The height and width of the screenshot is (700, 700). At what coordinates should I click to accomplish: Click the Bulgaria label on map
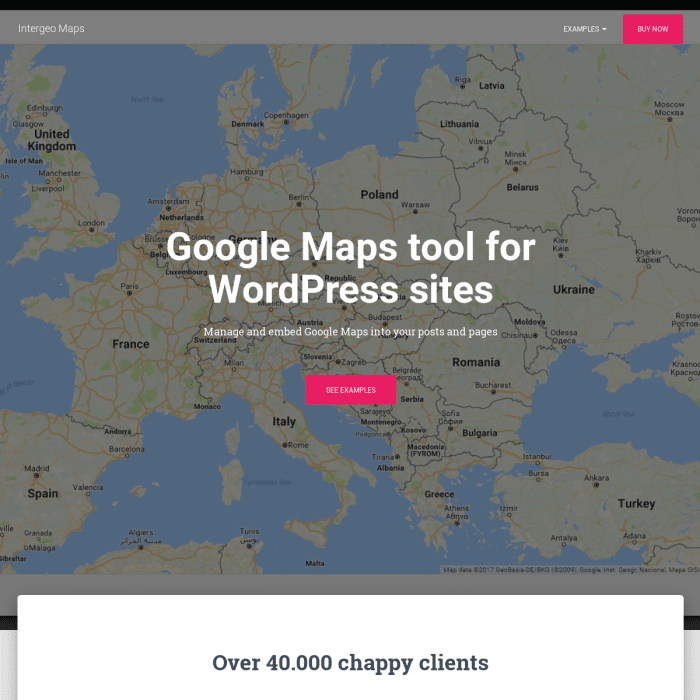coord(479,433)
